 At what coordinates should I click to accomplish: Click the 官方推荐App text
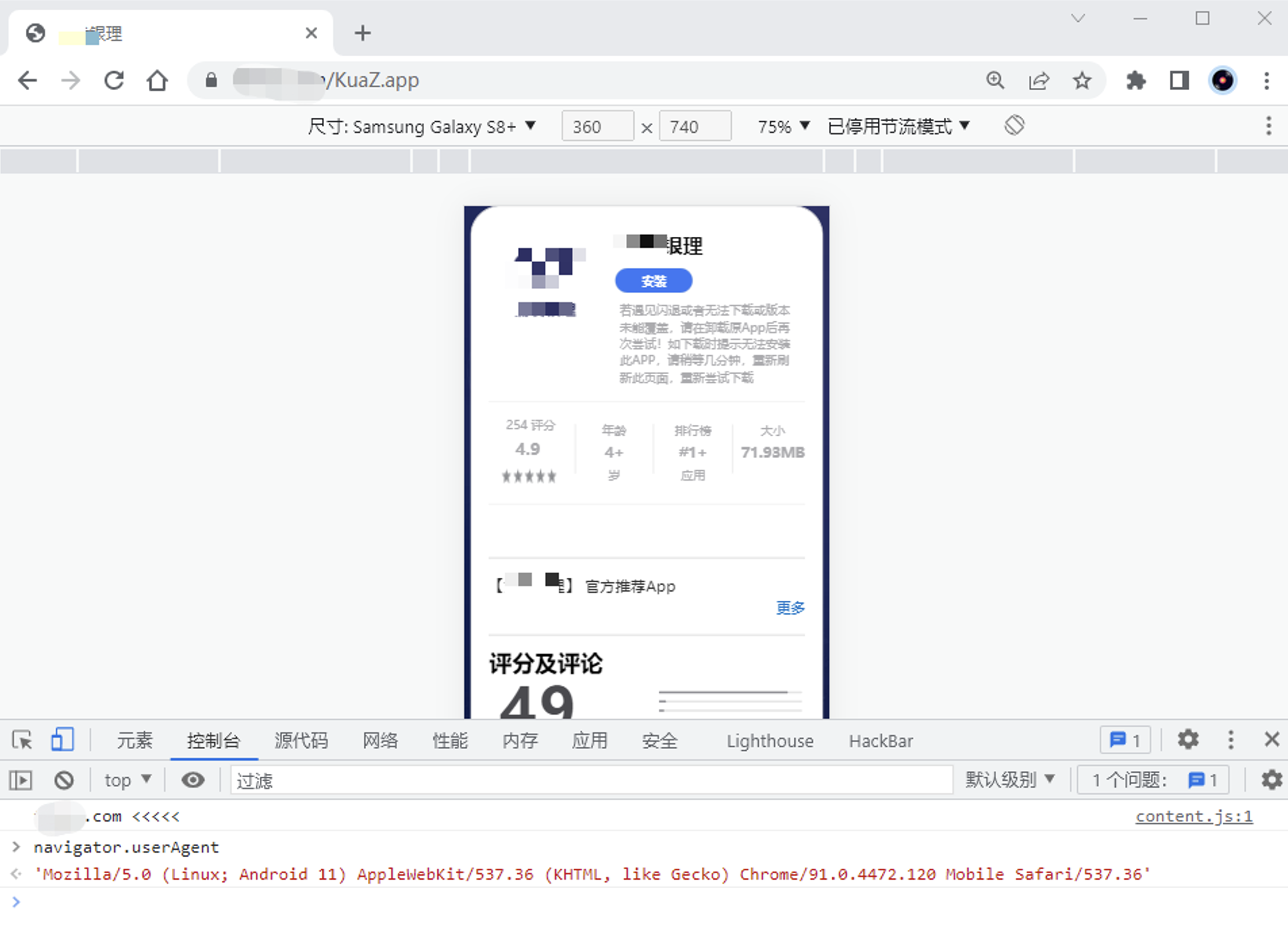click(x=630, y=586)
